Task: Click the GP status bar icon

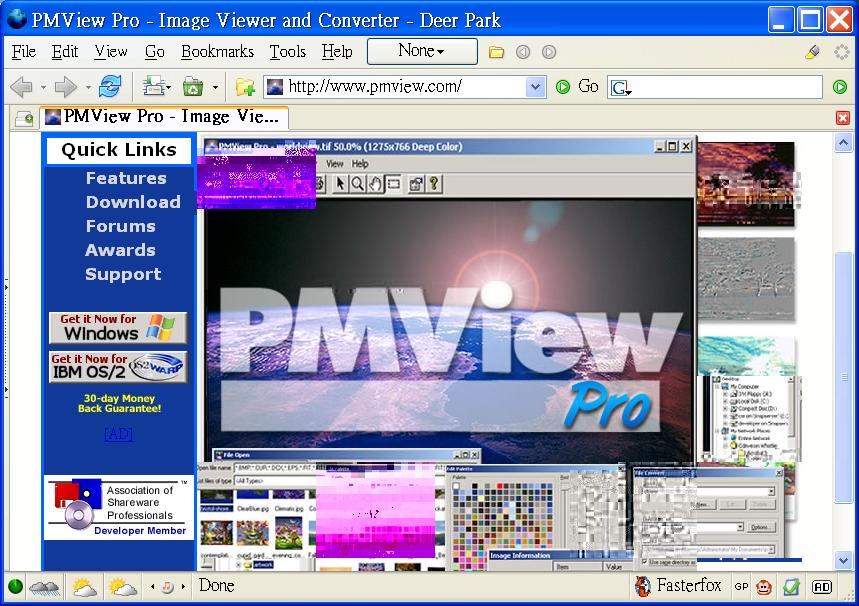Action: pyautogui.click(x=741, y=587)
